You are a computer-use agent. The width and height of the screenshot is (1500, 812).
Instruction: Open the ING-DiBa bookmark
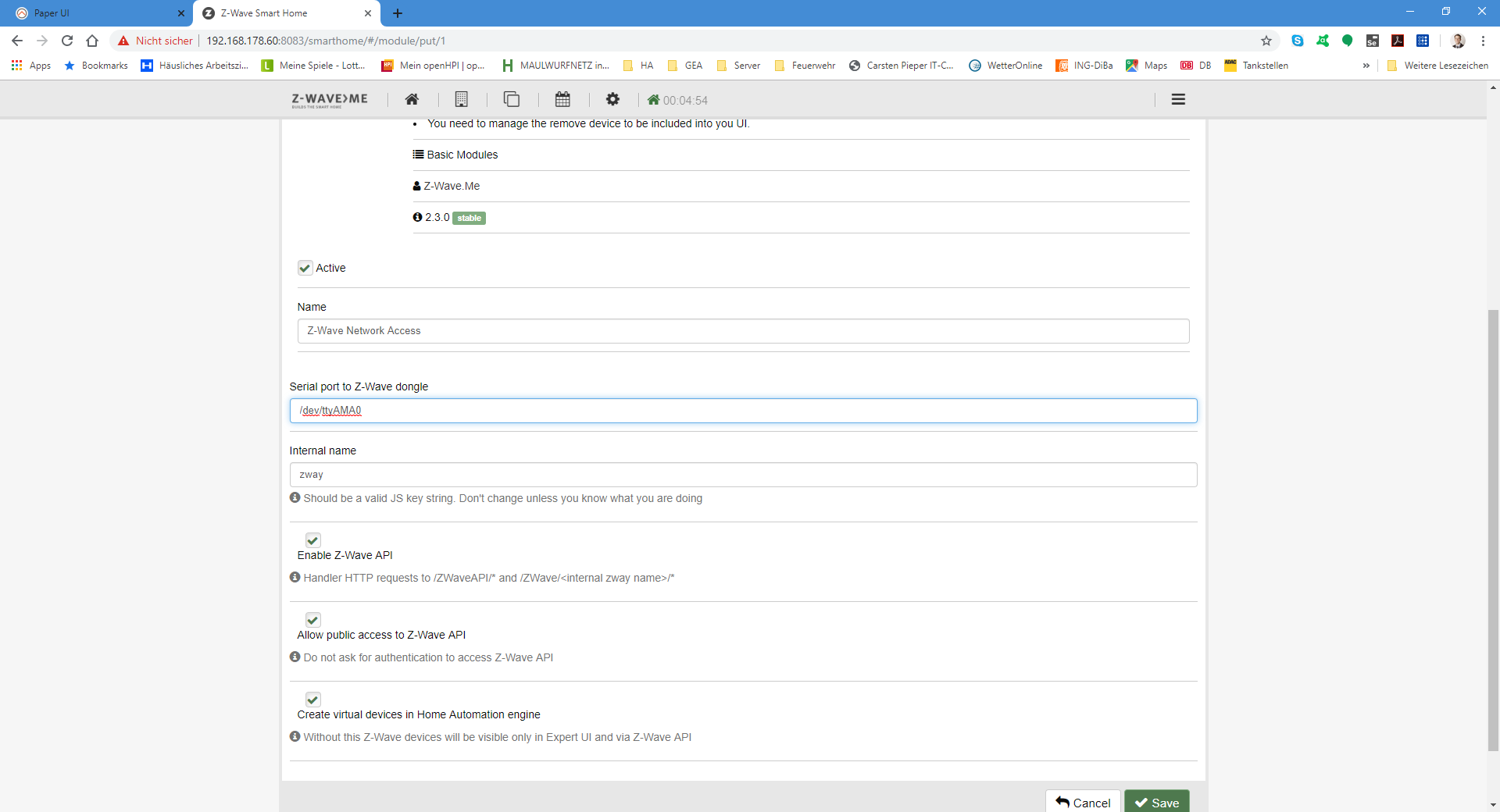tap(1084, 66)
